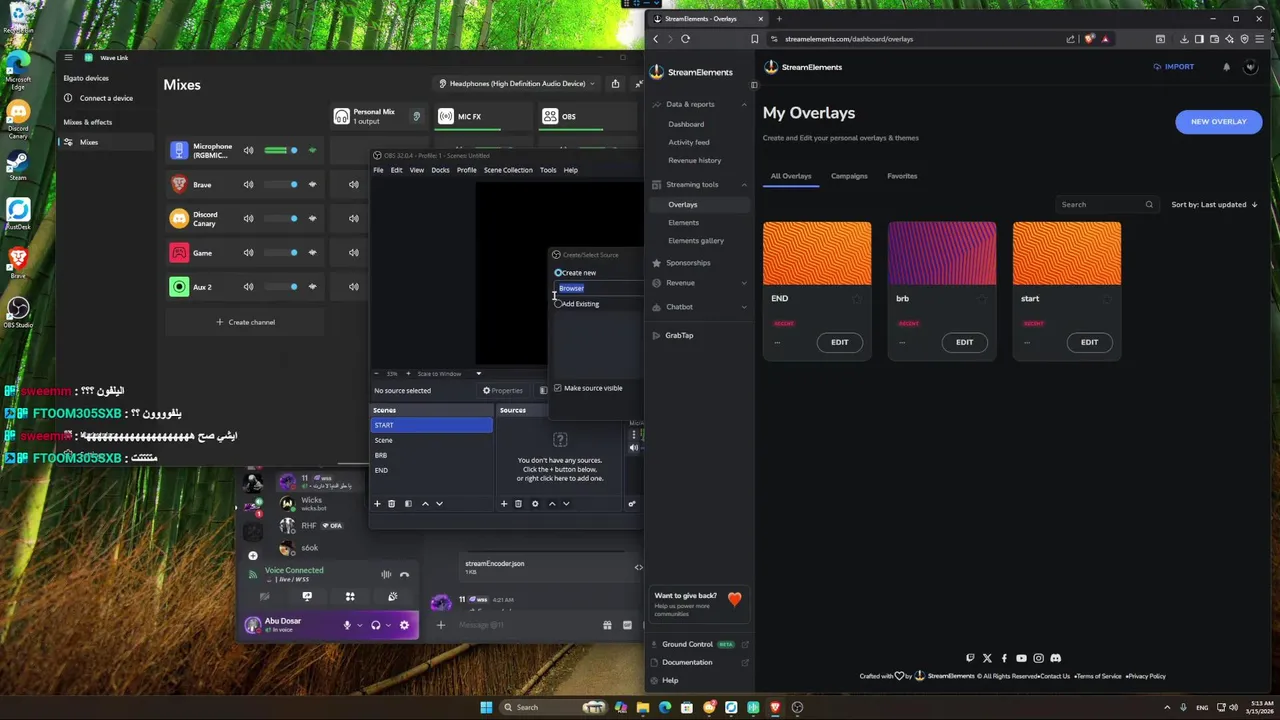Switch to the Favorites overlays tab
Screen dimensions: 1280x720
pos(902,176)
